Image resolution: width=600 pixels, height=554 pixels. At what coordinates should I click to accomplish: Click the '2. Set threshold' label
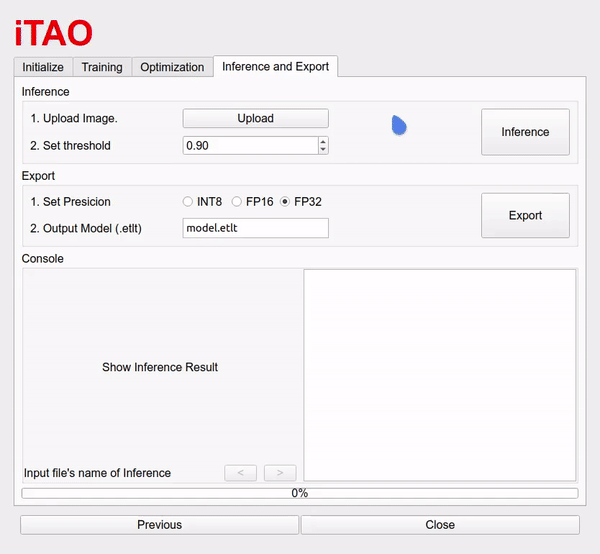(70, 146)
